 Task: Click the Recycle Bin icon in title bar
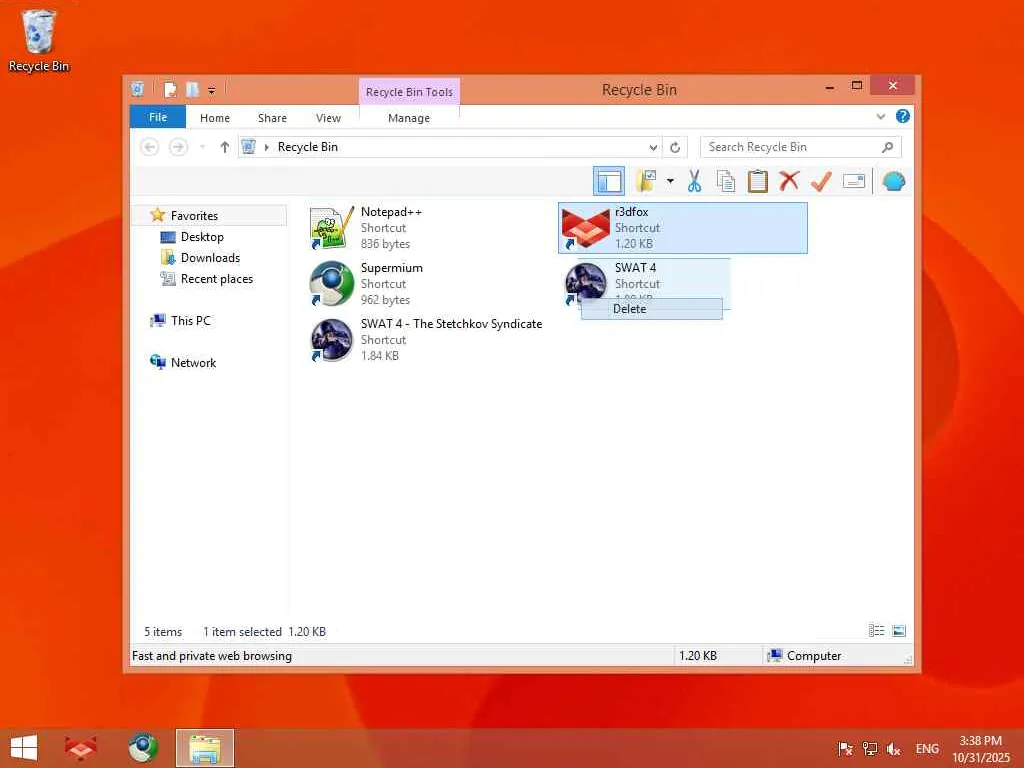138,89
